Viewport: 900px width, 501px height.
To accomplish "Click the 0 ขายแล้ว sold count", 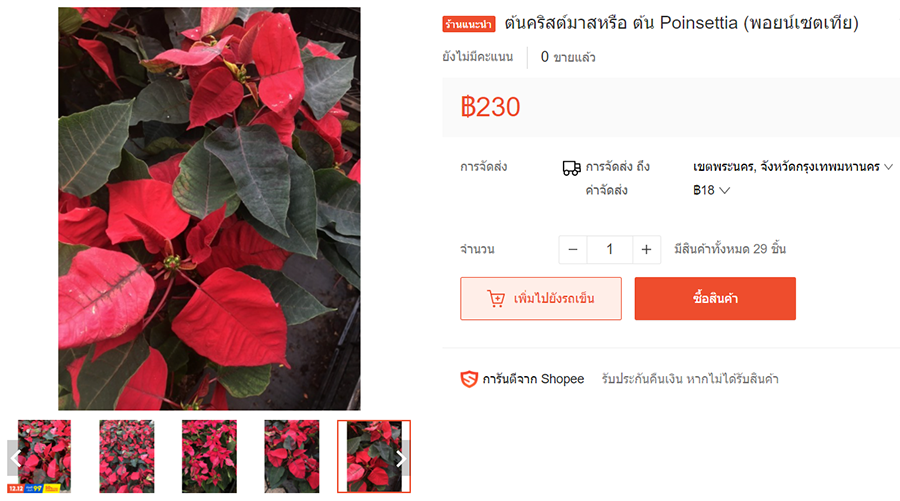I will 568,57.
